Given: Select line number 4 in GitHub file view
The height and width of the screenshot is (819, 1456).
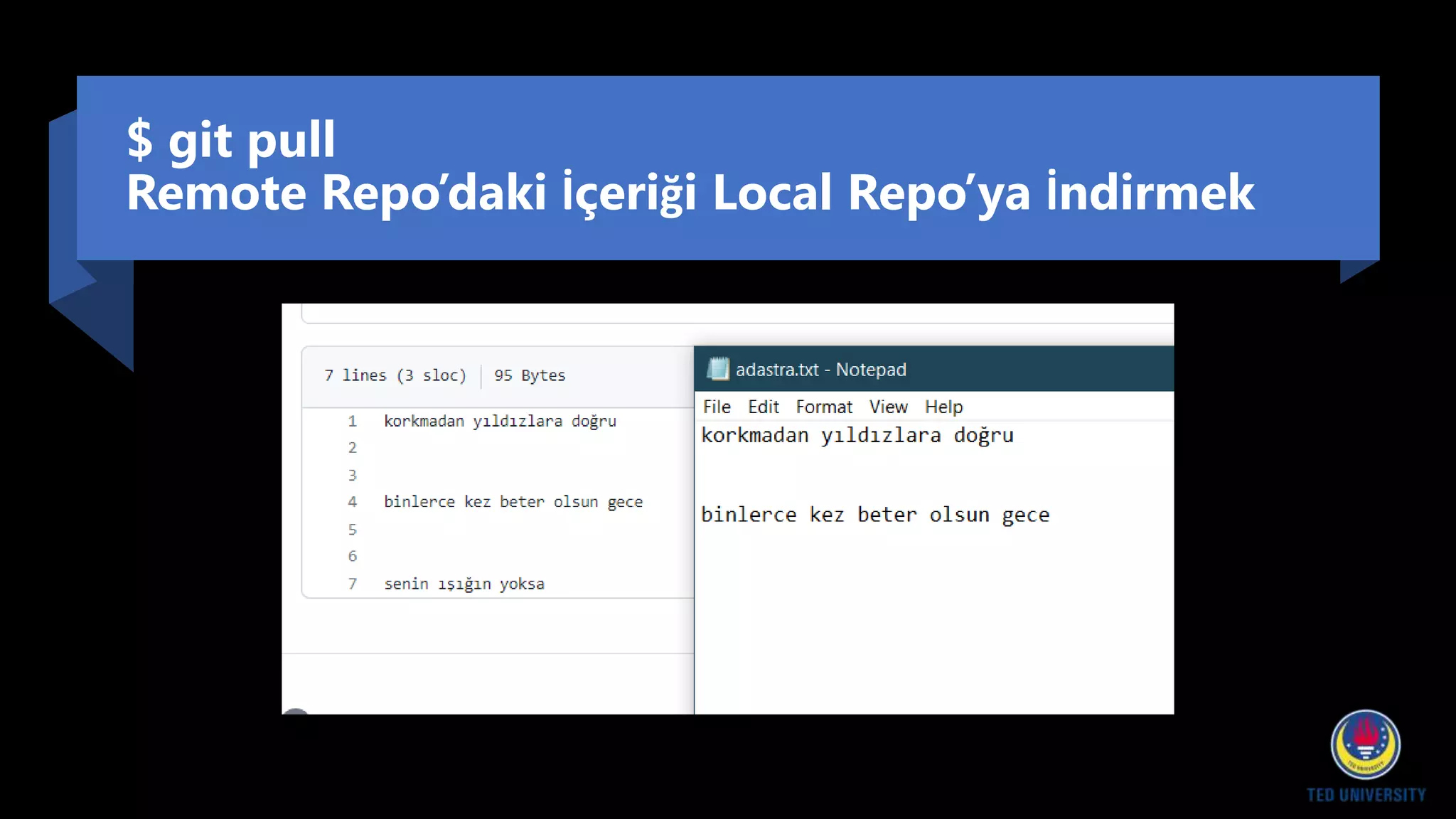Looking at the screenshot, I should tap(352, 502).
